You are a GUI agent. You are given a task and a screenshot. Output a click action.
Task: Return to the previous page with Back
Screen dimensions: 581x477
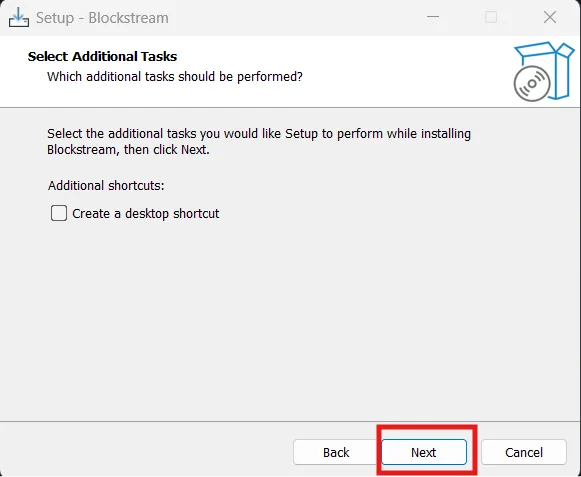pyautogui.click(x=336, y=452)
